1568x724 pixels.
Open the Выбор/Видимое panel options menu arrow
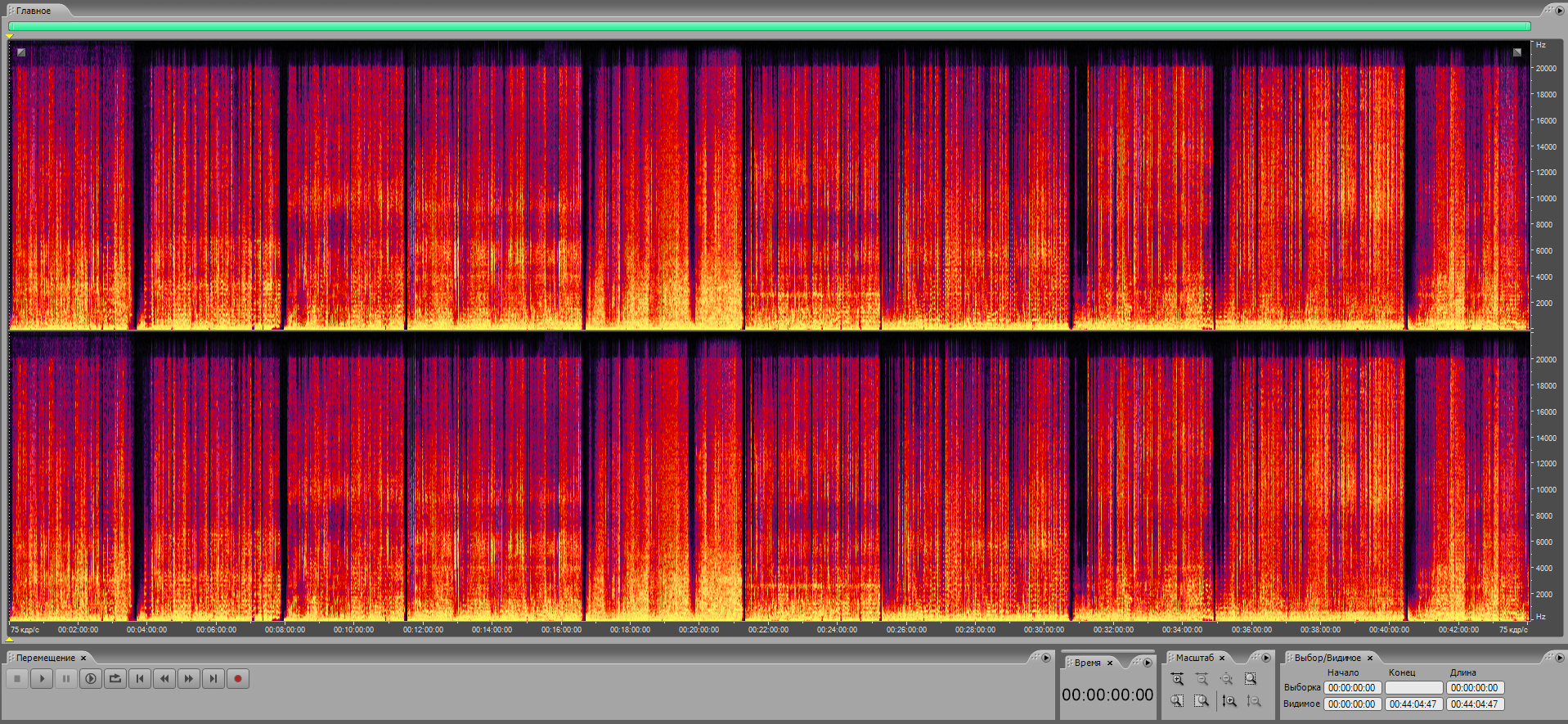(x=1559, y=658)
